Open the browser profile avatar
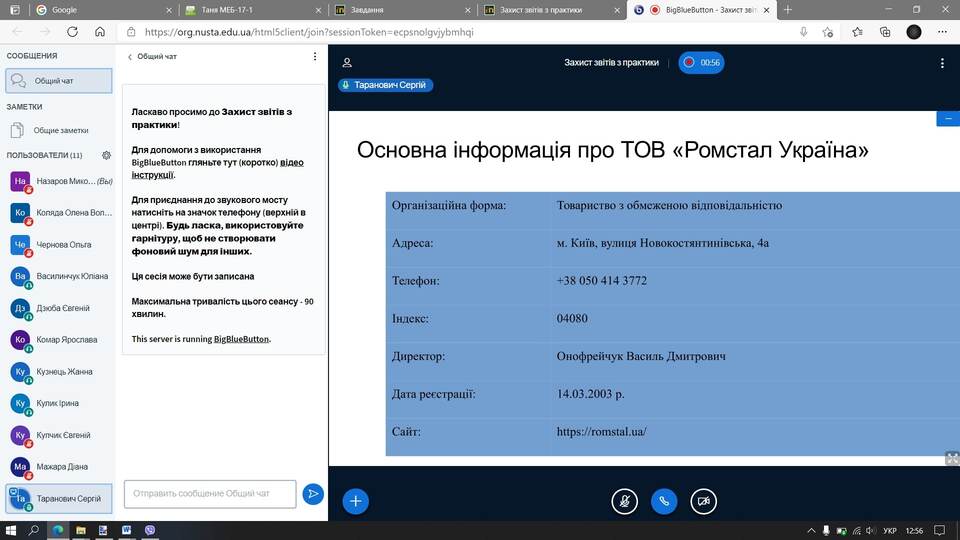This screenshot has width=960, height=540. pos(914,32)
